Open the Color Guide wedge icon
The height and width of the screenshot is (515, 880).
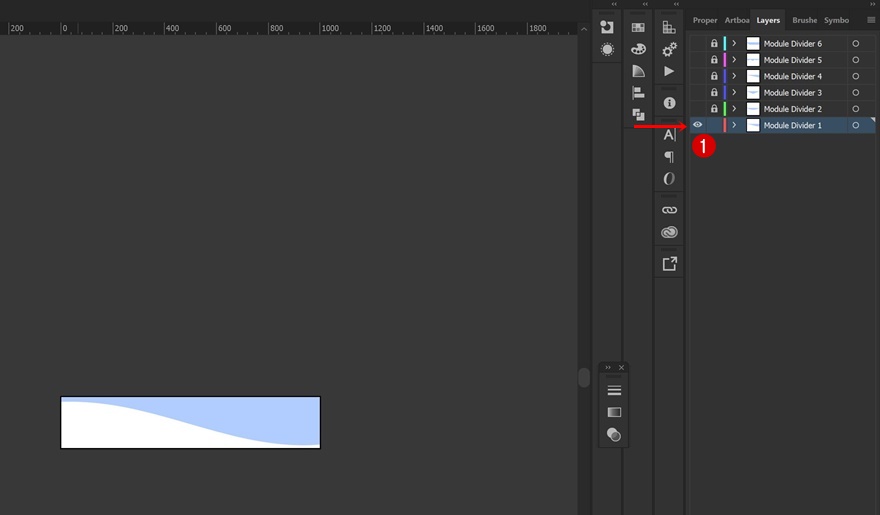pyautogui.click(x=638, y=71)
